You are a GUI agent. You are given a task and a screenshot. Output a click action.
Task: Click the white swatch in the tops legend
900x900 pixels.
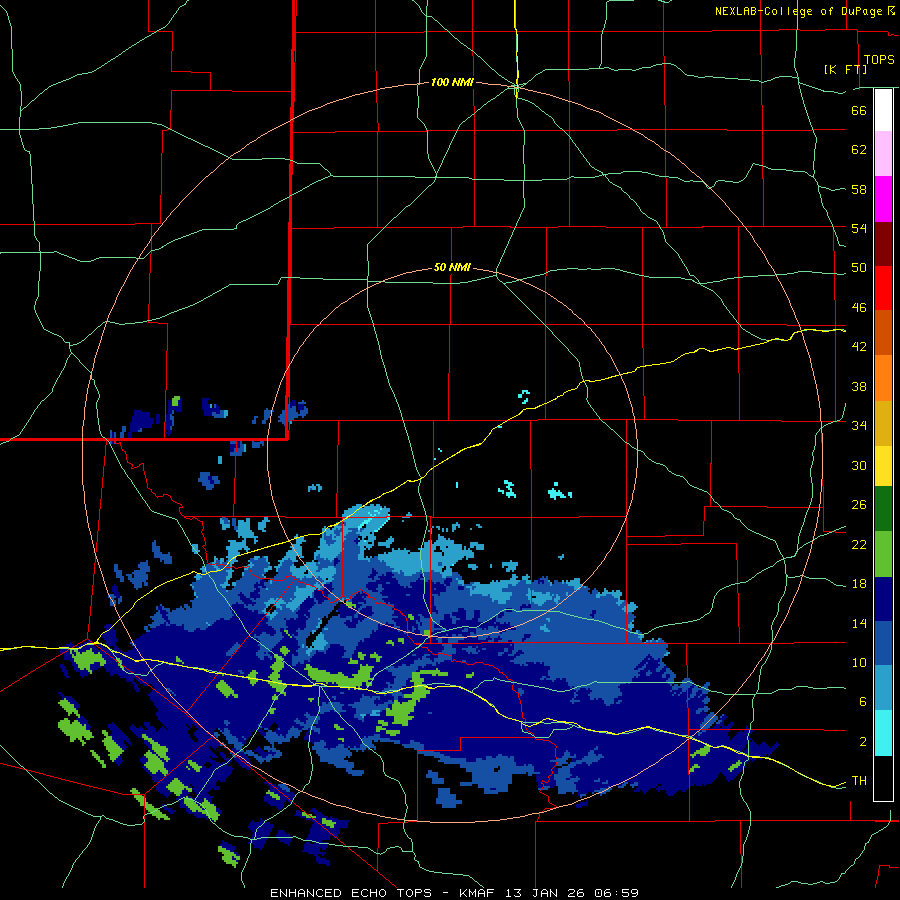pyautogui.click(x=883, y=110)
